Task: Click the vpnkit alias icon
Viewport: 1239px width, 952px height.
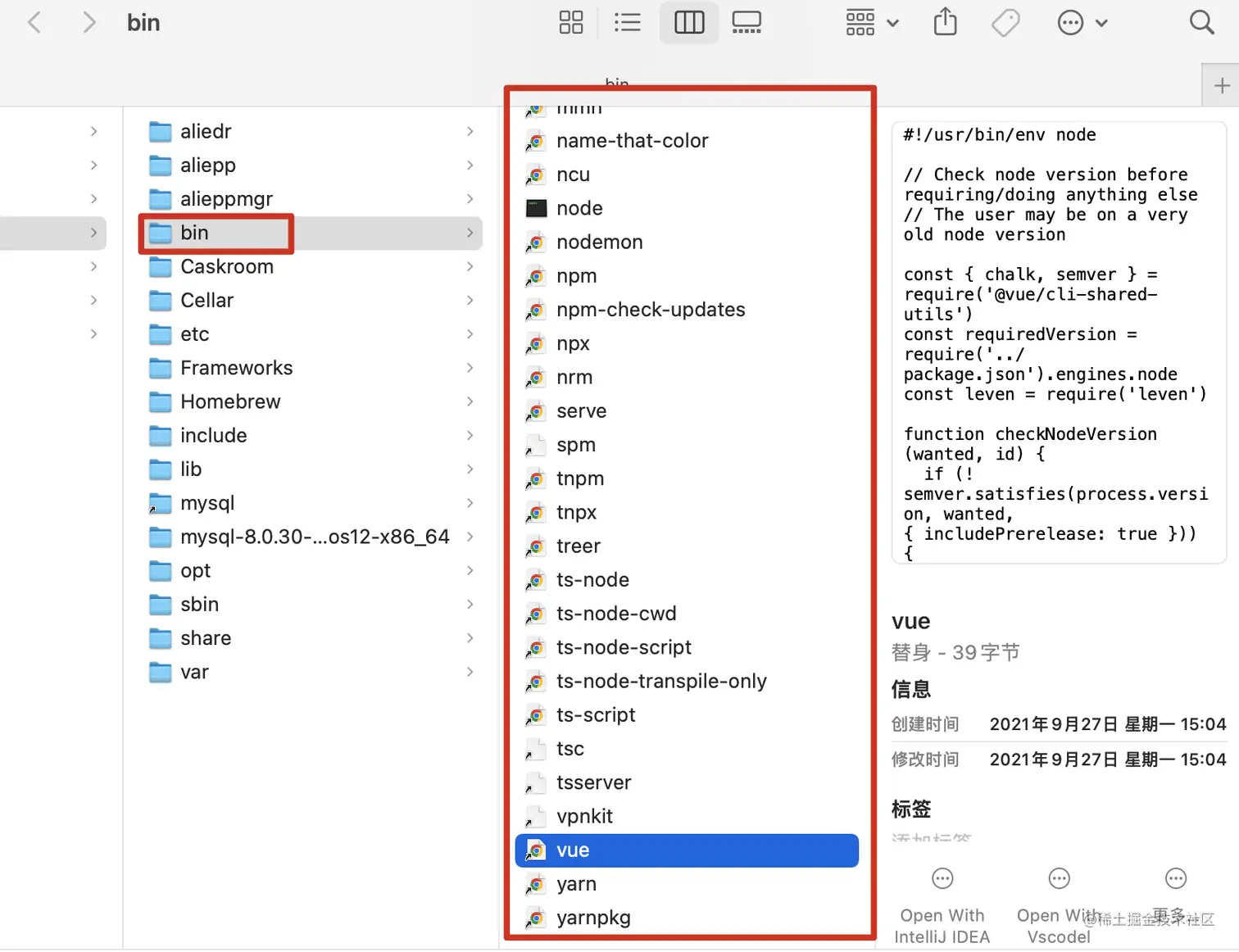Action: point(536,817)
